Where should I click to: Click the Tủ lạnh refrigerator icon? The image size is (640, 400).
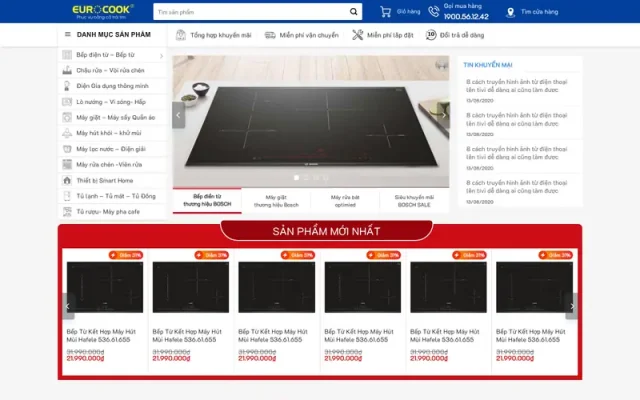click(67, 196)
